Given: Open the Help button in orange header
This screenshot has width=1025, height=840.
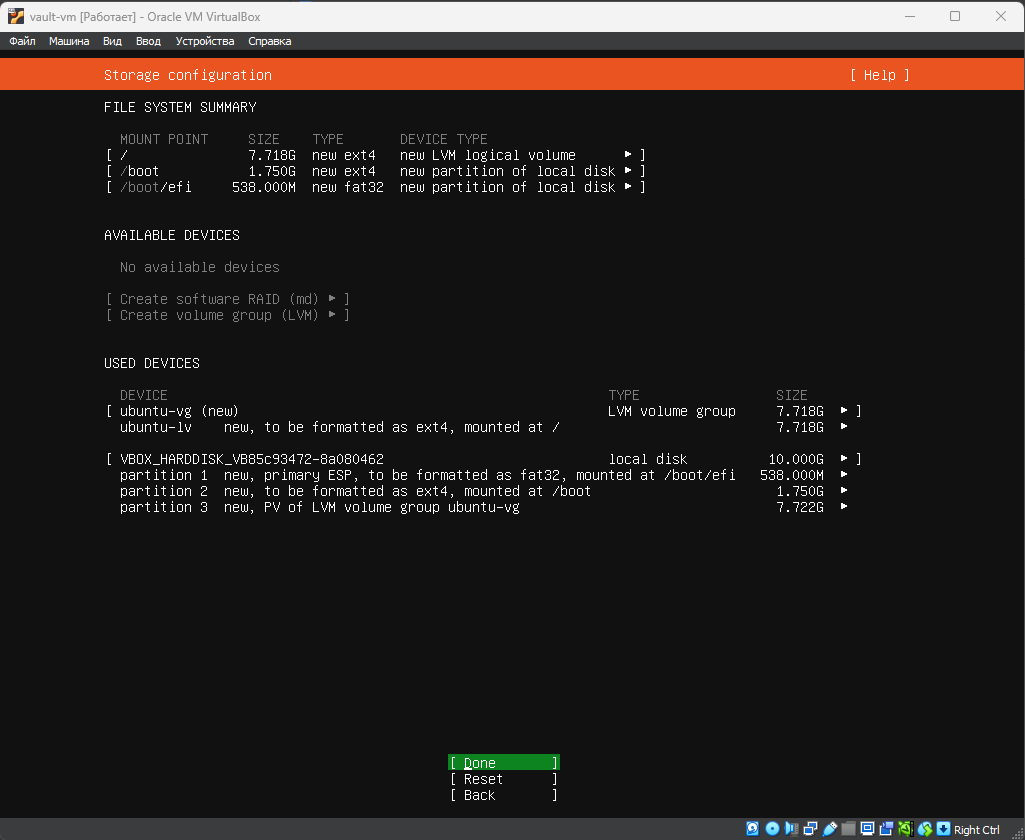Looking at the screenshot, I should (x=879, y=75).
